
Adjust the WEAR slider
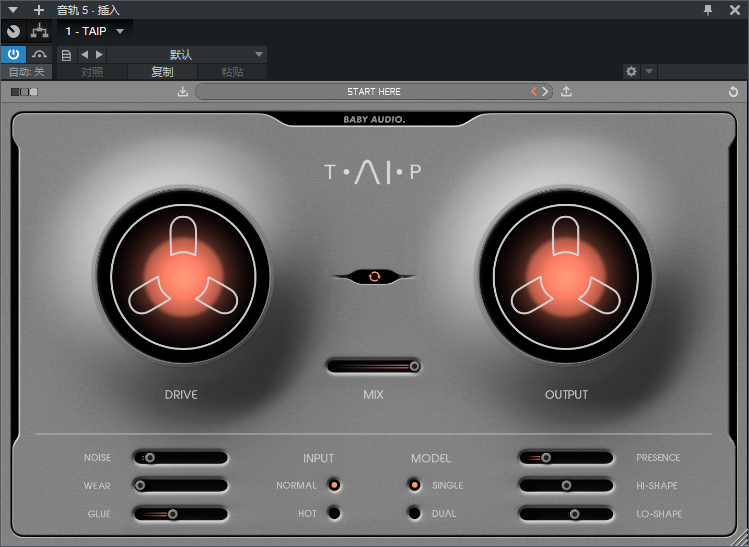coord(181,485)
